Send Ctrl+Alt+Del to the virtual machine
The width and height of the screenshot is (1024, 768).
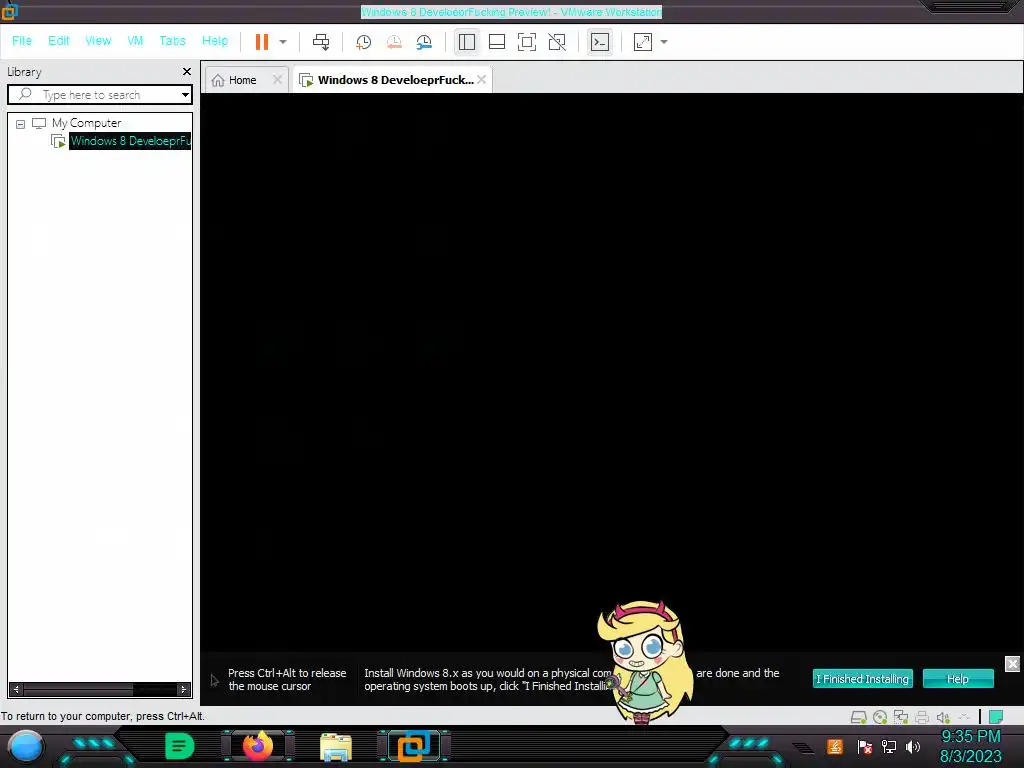pos(321,42)
